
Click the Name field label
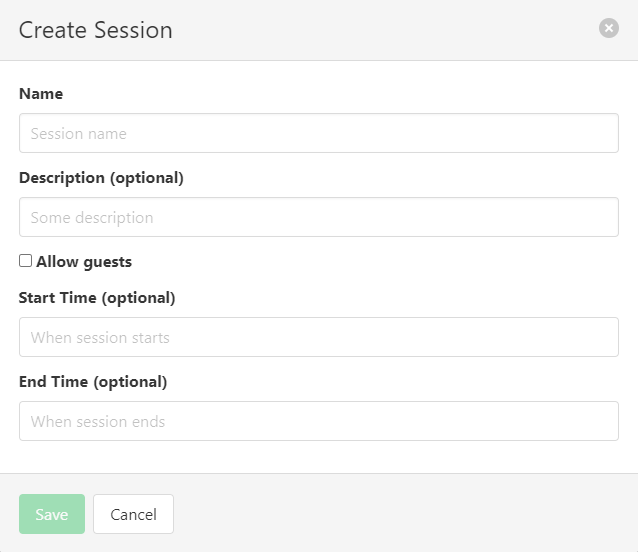coord(41,94)
